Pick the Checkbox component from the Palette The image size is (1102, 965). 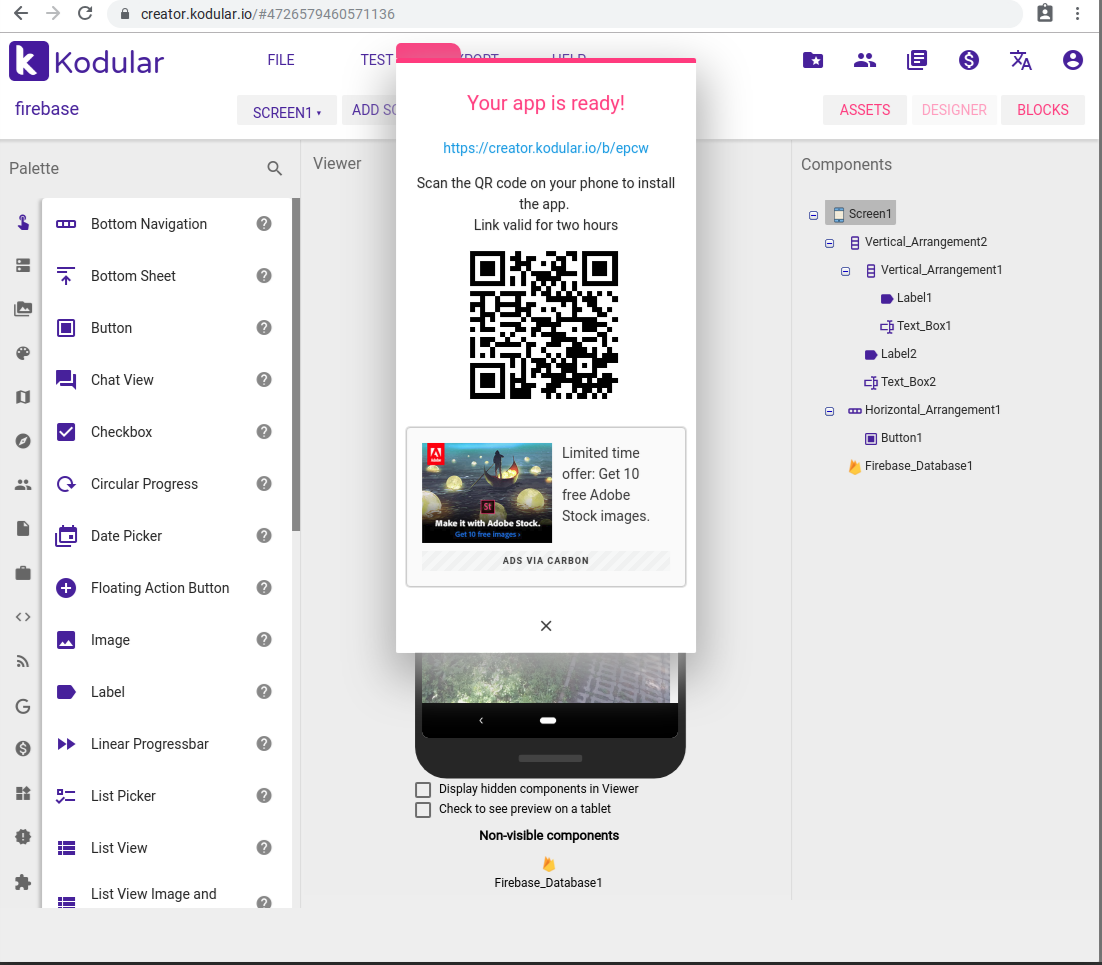pos(121,432)
